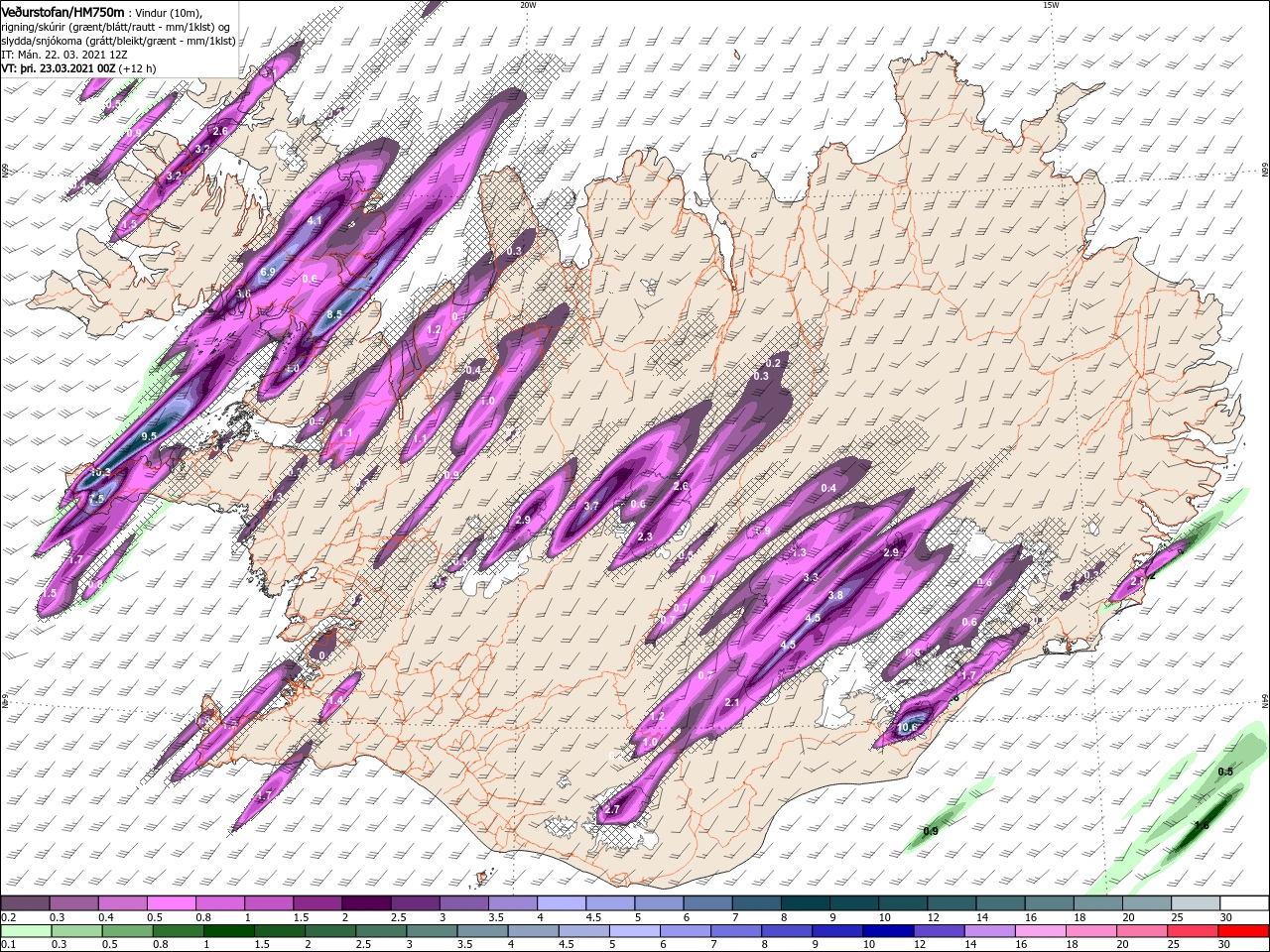Click the darkest green 1–1.5 rain swatch
The height and width of the screenshot is (952, 1270).
[x=229, y=931]
